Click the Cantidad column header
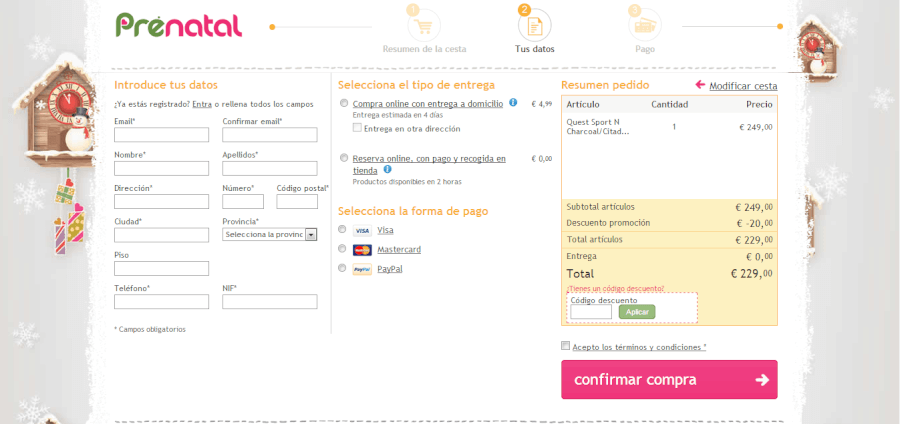900x424 pixels. (x=669, y=104)
